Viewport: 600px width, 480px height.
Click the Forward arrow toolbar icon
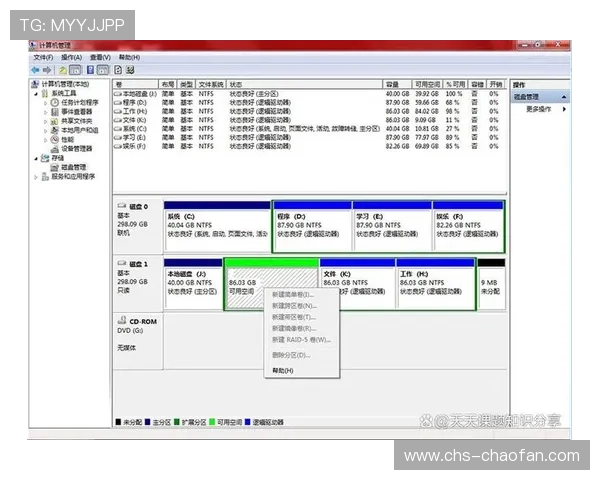pyautogui.click(x=47, y=70)
